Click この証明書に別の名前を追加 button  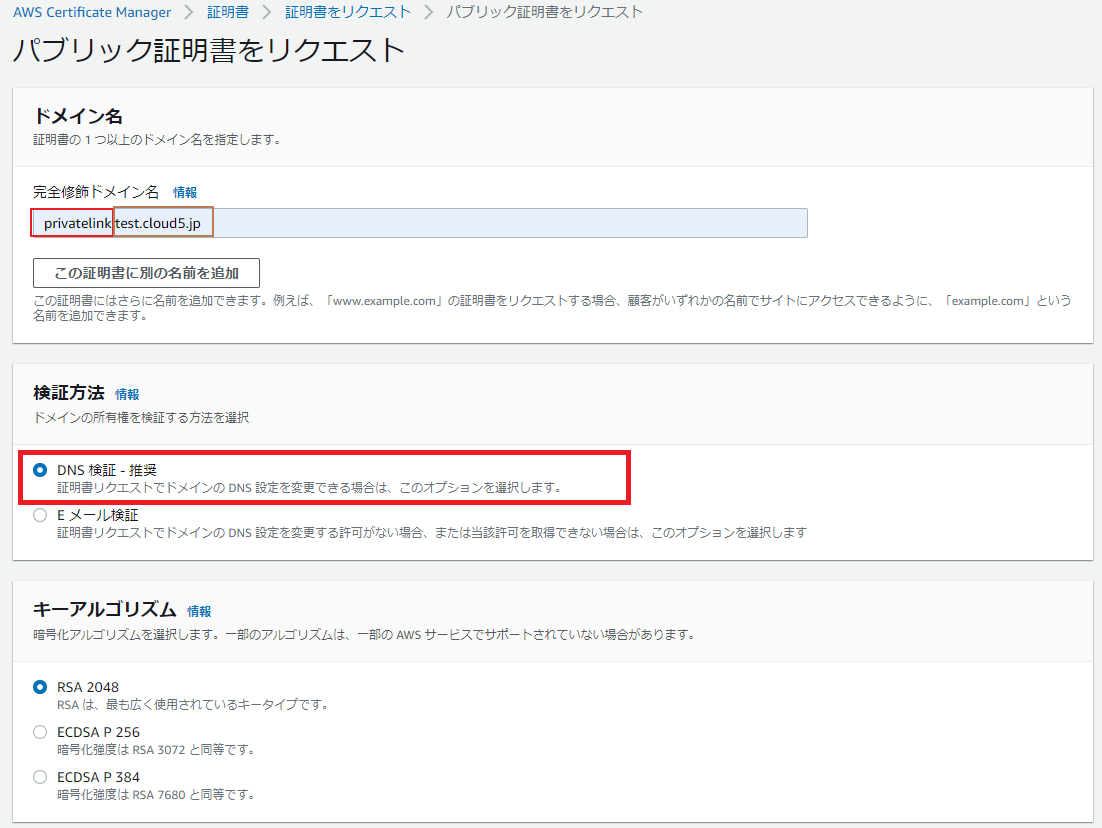(x=146, y=273)
